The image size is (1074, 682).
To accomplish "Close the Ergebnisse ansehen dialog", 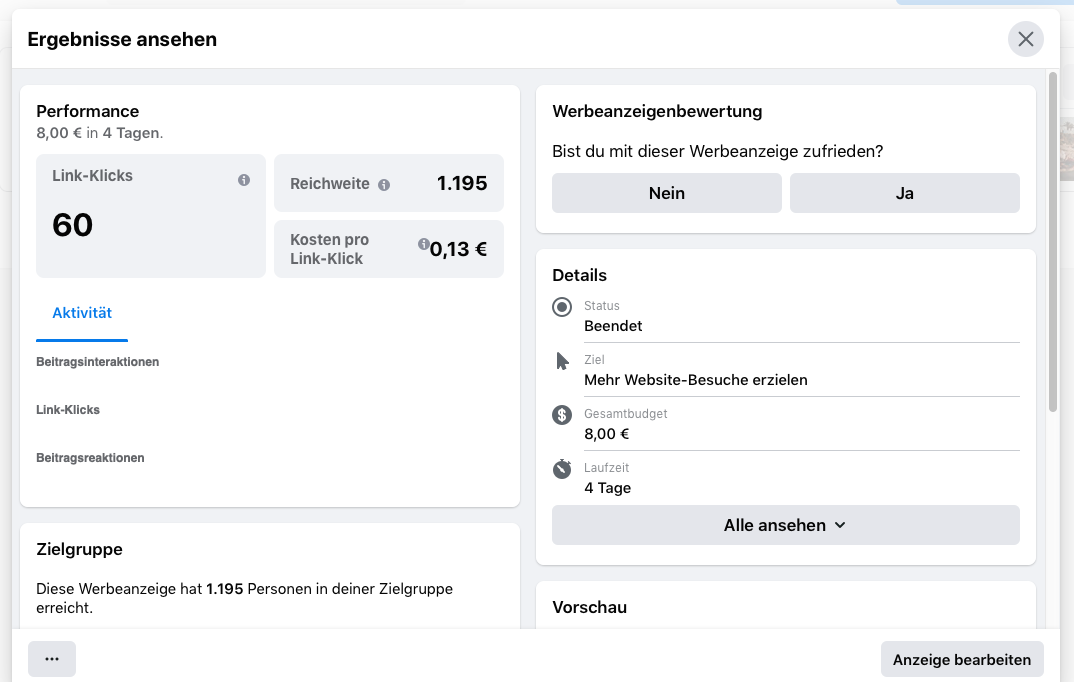I will click(x=1025, y=39).
